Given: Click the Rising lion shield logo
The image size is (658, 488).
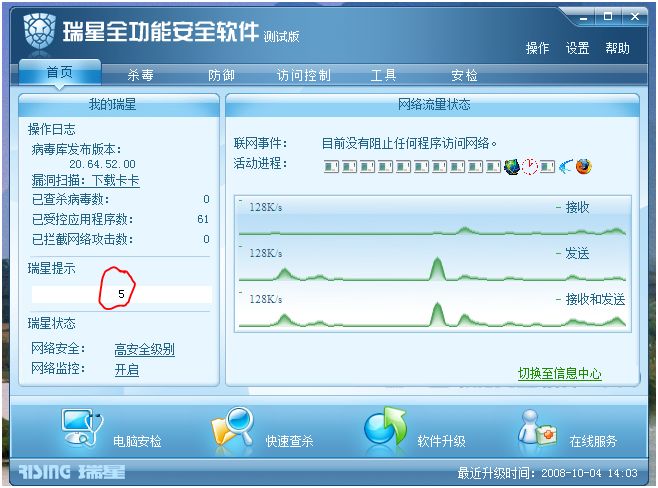Looking at the screenshot, I should [40, 30].
